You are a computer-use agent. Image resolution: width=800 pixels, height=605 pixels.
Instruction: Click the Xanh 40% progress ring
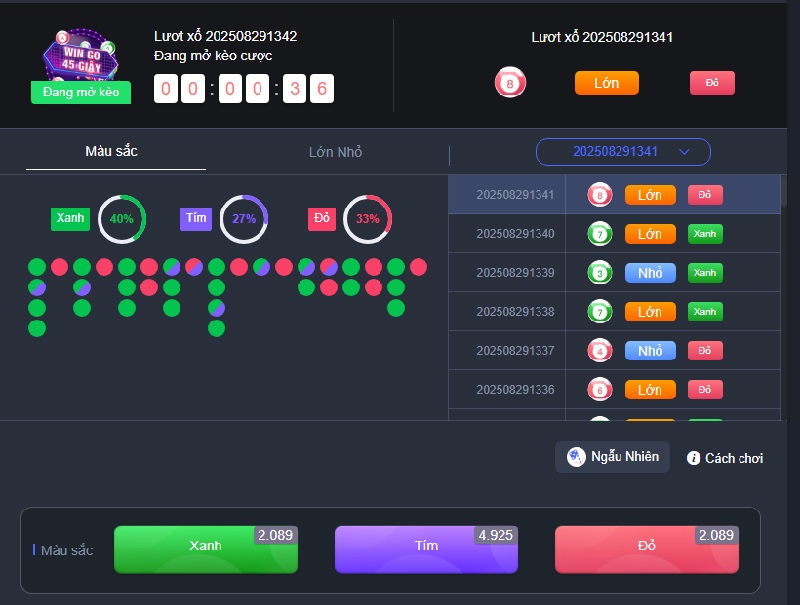tap(122, 219)
